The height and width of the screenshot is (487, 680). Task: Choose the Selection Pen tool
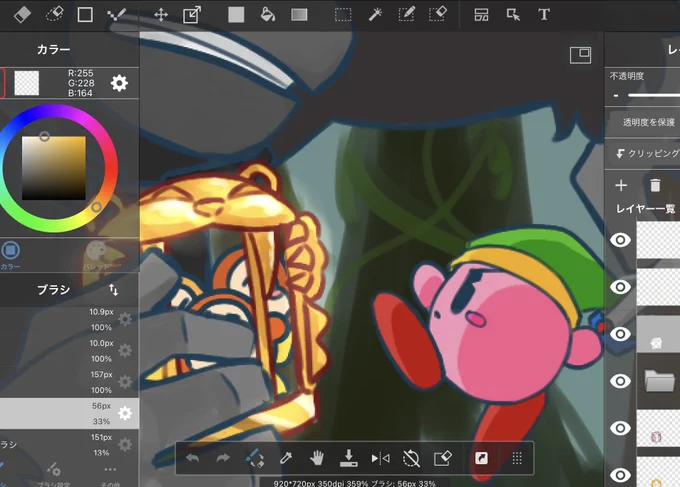point(406,14)
